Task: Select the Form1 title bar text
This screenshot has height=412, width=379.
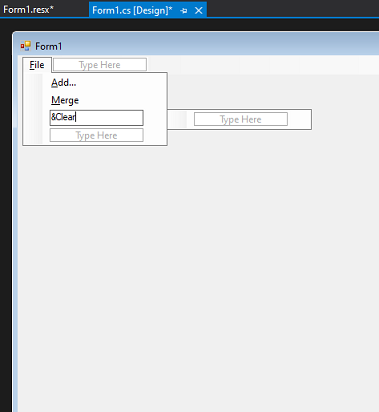Action: 49,46
